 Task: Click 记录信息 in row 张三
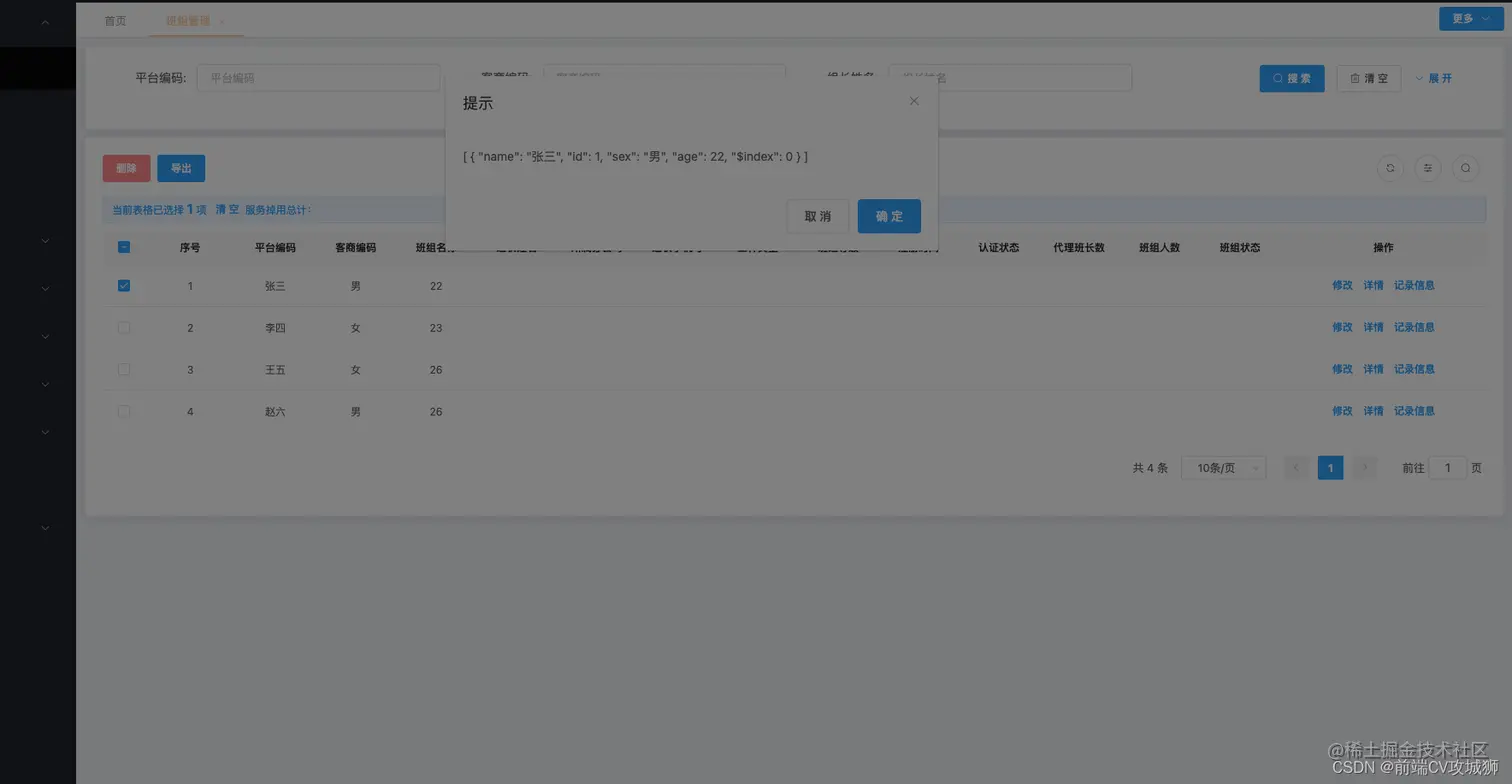click(1414, 286)
